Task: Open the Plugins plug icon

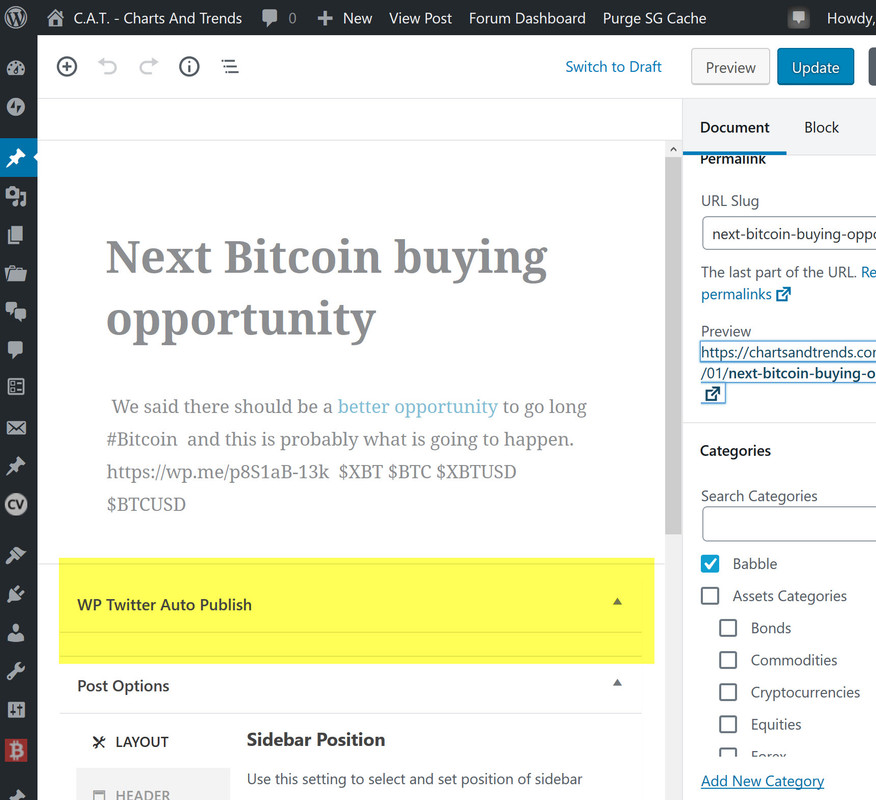Action: [16, 594]
